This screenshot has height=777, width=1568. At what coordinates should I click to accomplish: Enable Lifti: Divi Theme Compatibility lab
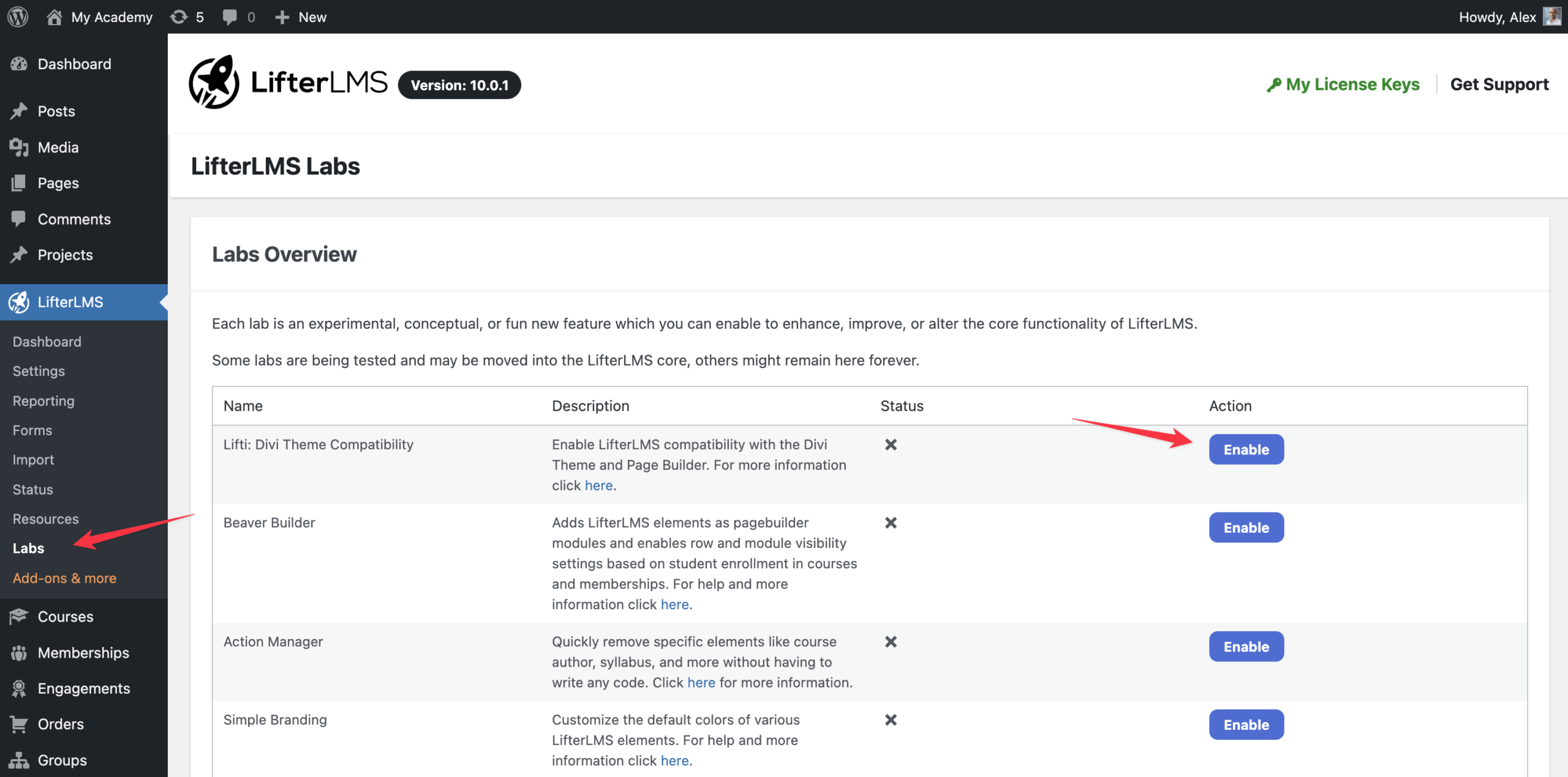coord(1246,449)
